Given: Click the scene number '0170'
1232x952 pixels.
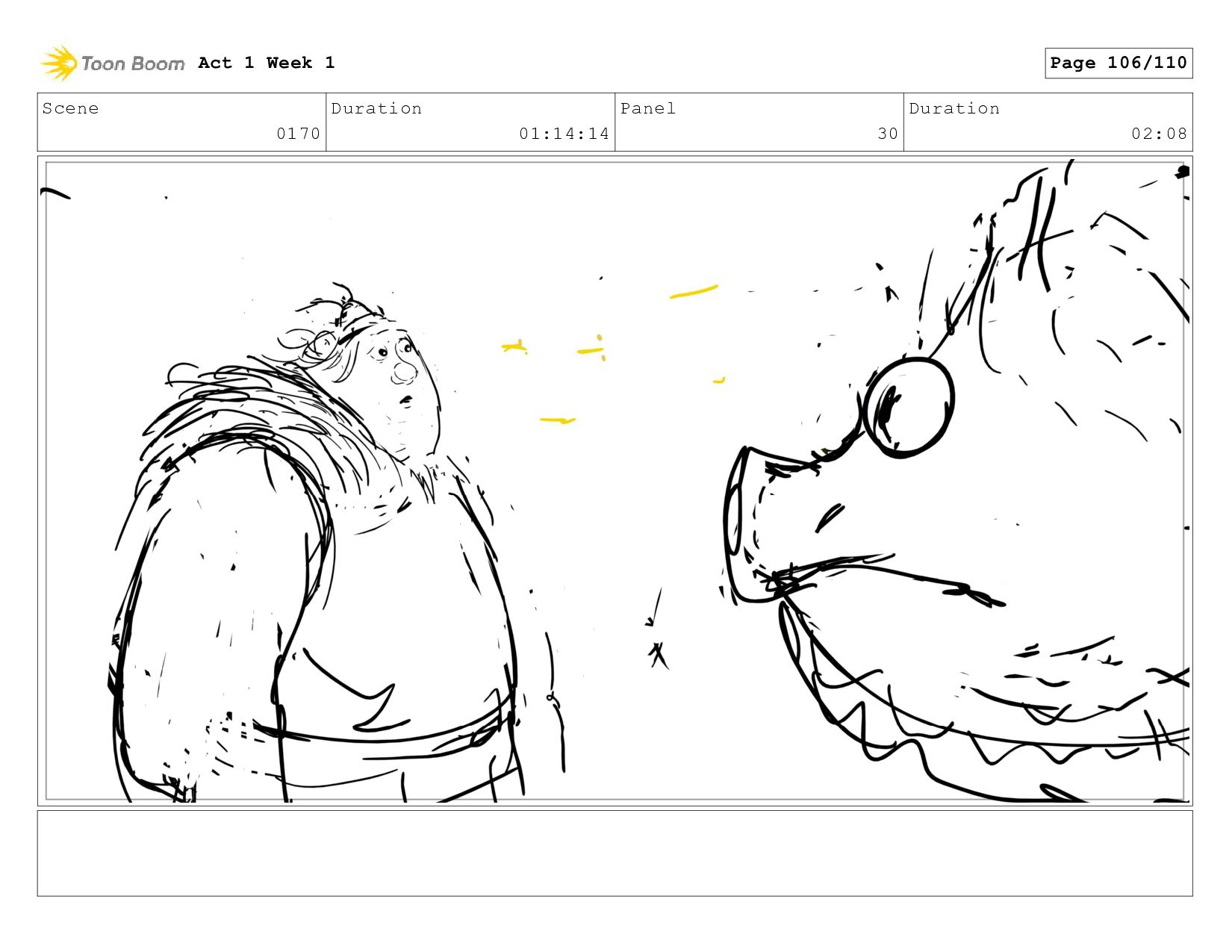Looking at the screenshot, I should [298, 134].
